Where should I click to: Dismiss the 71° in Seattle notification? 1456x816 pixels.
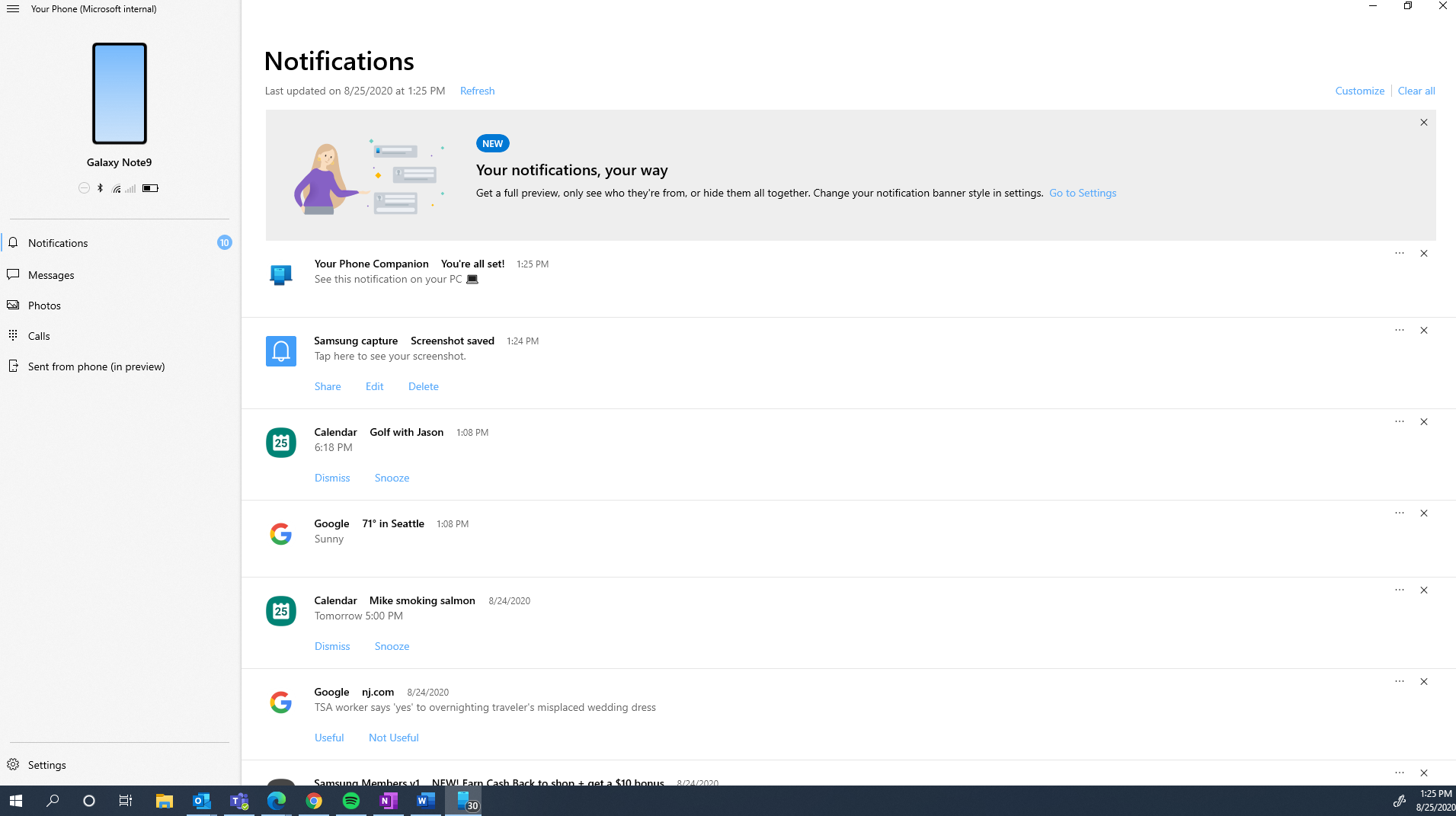click(x=1423, y=514)
